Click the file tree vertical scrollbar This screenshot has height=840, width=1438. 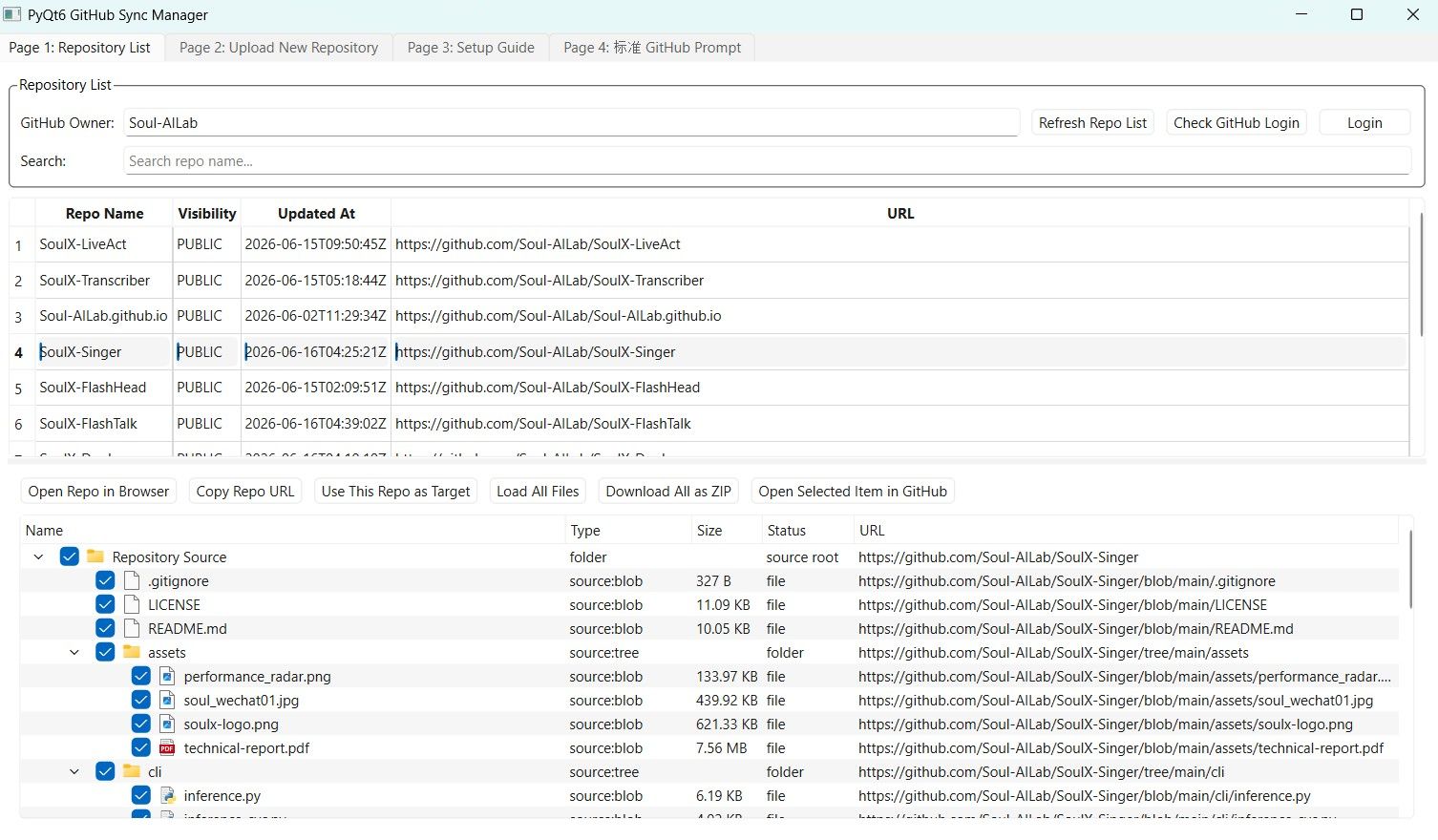(x=1410, y=570)
